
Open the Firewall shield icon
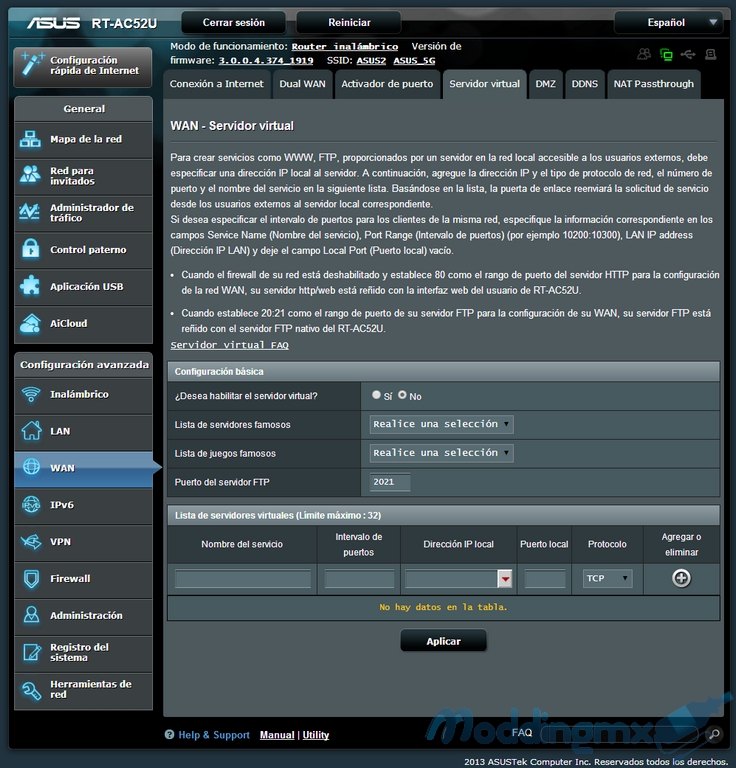click(x=31, y=578)
